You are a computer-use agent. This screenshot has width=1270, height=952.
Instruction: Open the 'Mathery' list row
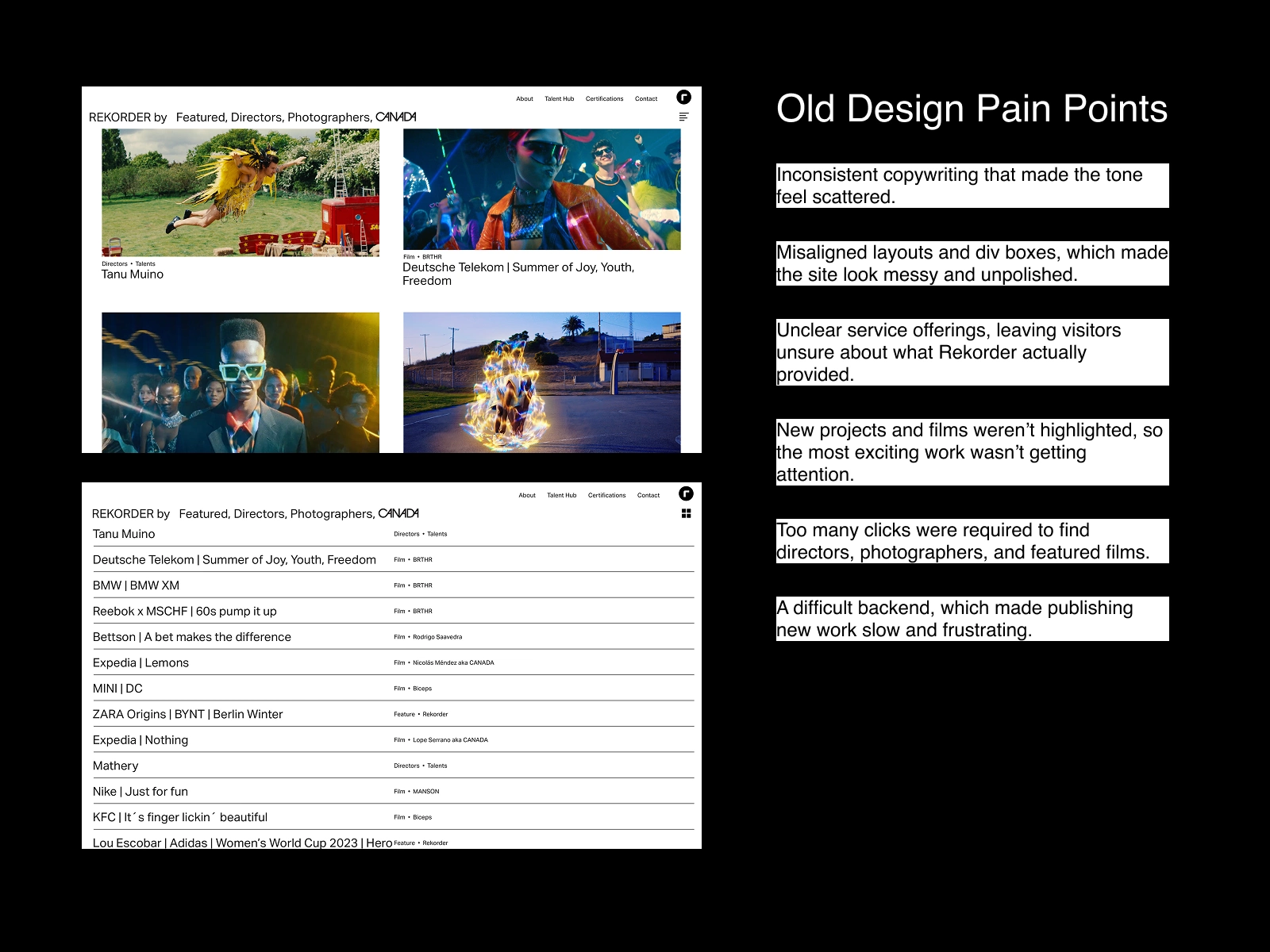393,766
